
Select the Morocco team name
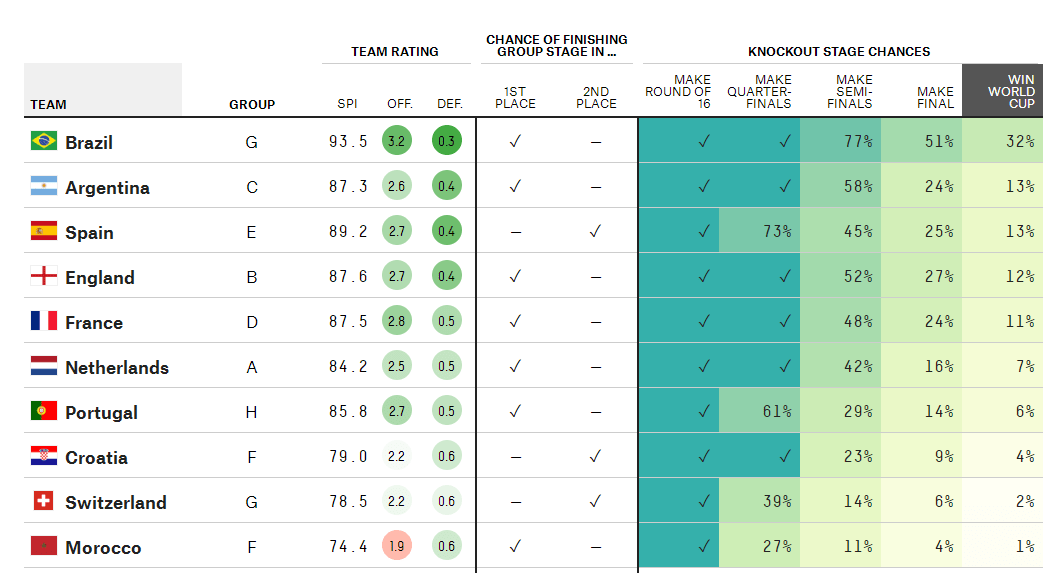(x=103, y=548)
